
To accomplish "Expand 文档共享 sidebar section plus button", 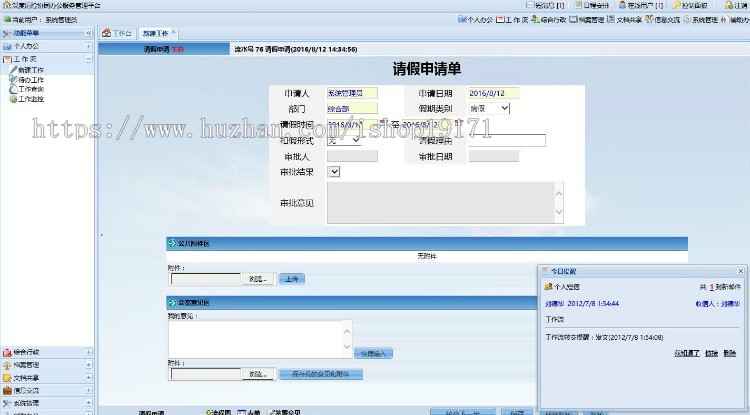I will pos(88,378).
